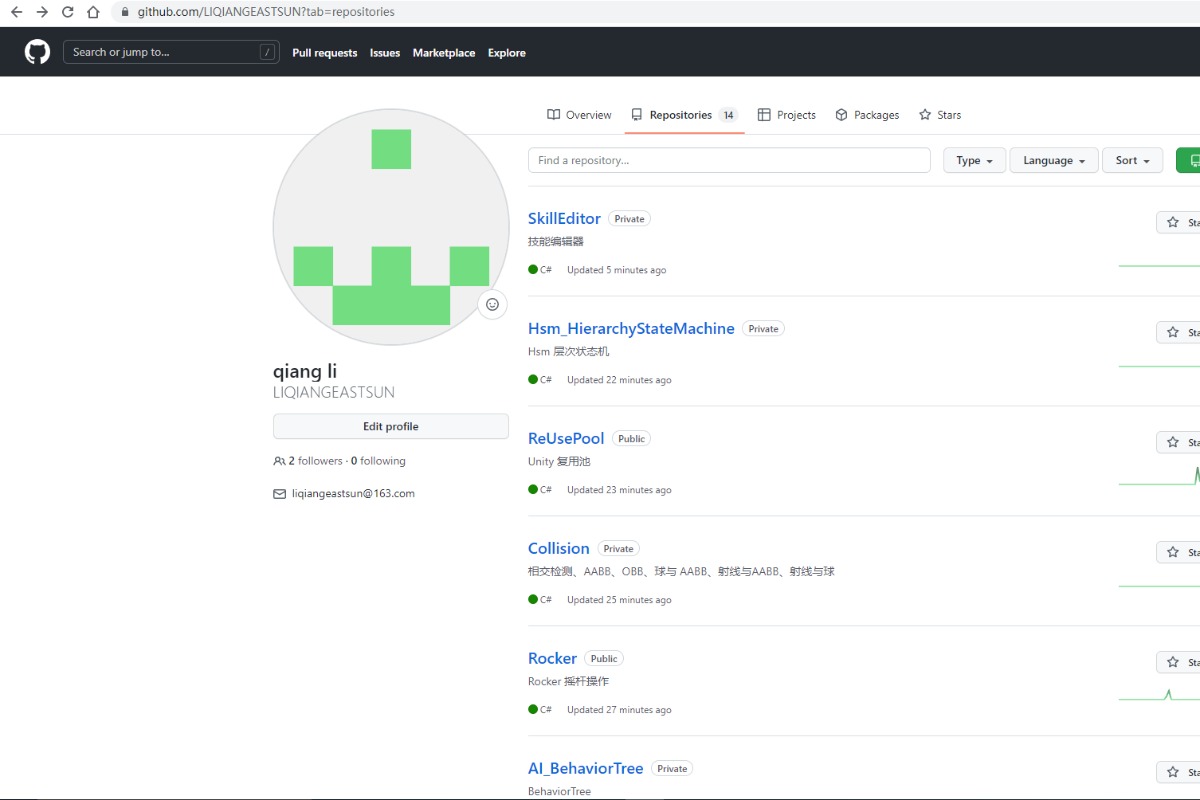Click the GitHub Octocat logo
This screenshot has width=1200, height=800.
pos(37,52)
